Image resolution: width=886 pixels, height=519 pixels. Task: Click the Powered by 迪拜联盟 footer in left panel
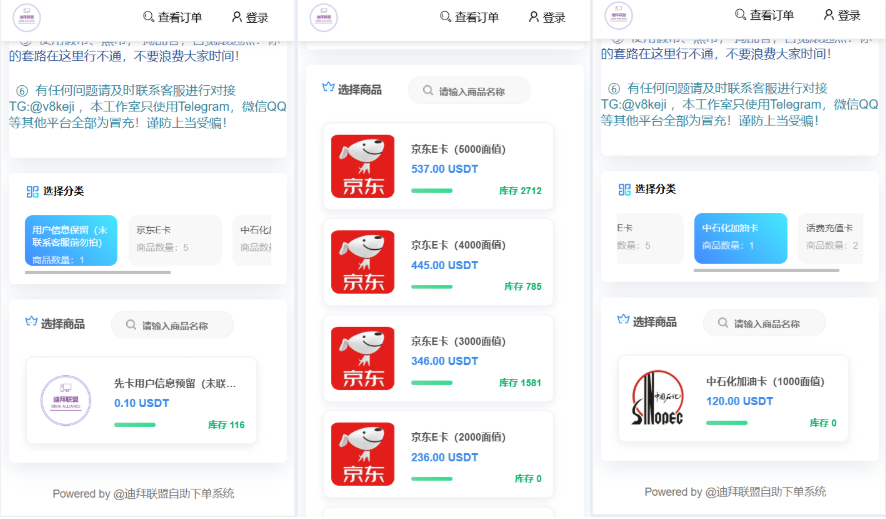(x=144, y=494)
